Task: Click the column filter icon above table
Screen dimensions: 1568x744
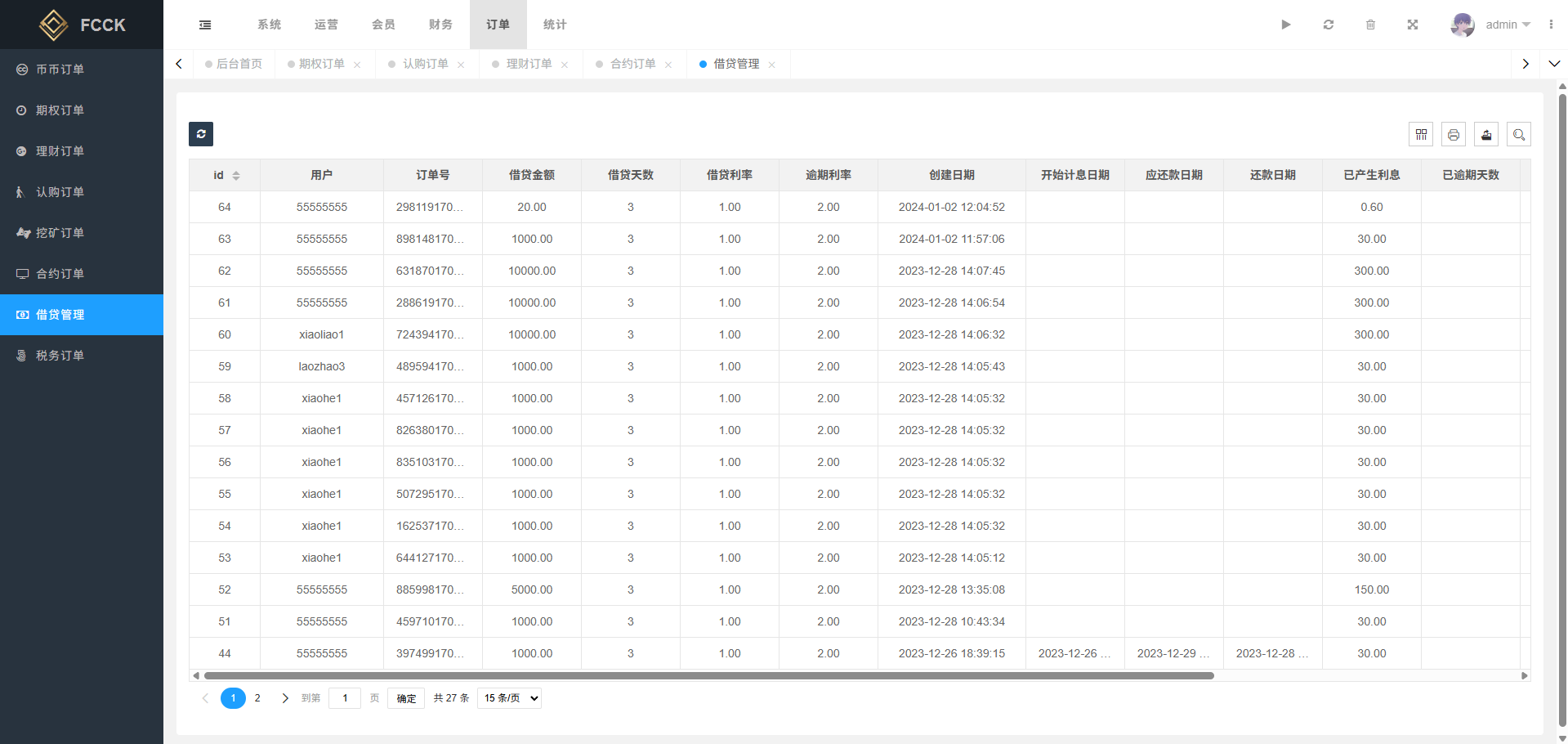Action: (x=1421, y=135)
